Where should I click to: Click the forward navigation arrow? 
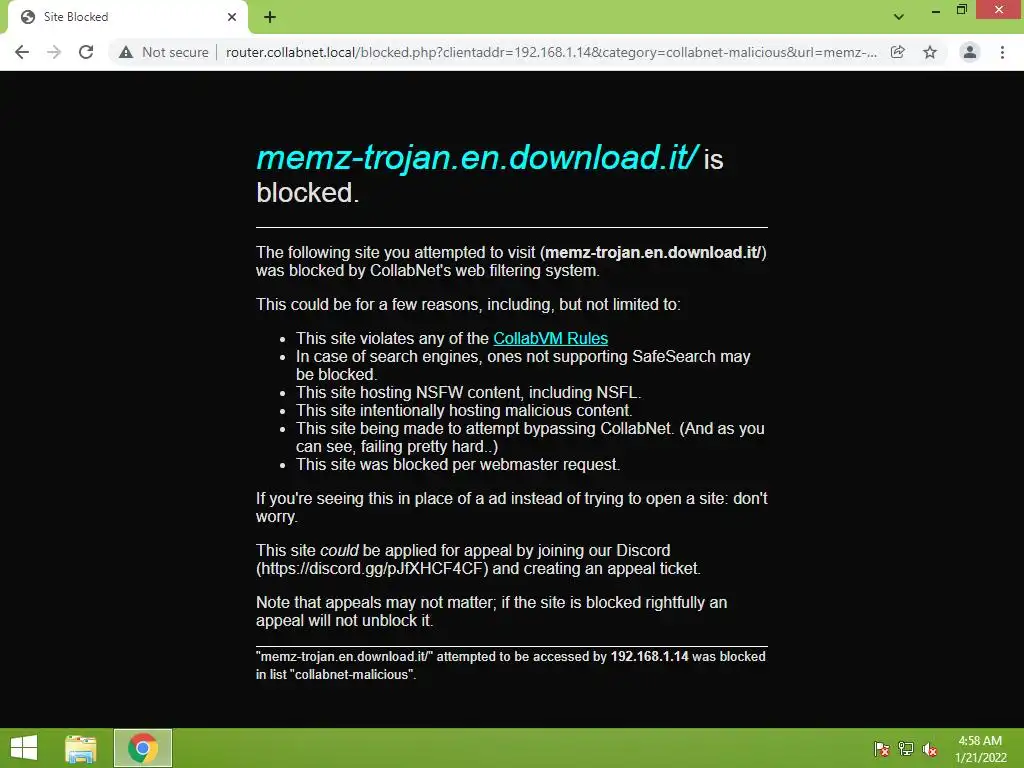click(x=54, y=52)
